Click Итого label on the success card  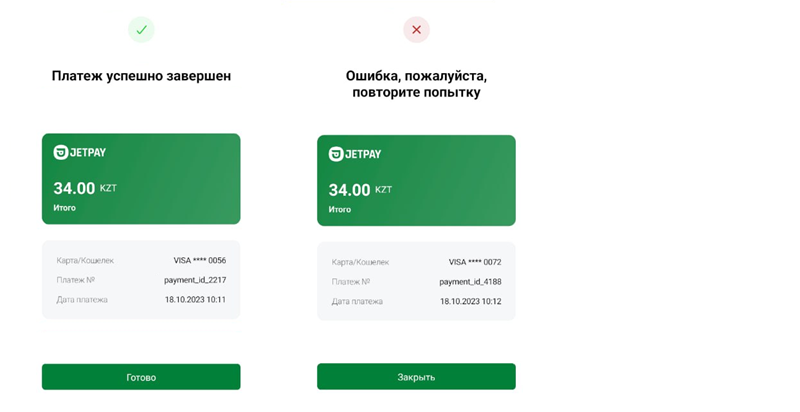[x=64, y=208]
